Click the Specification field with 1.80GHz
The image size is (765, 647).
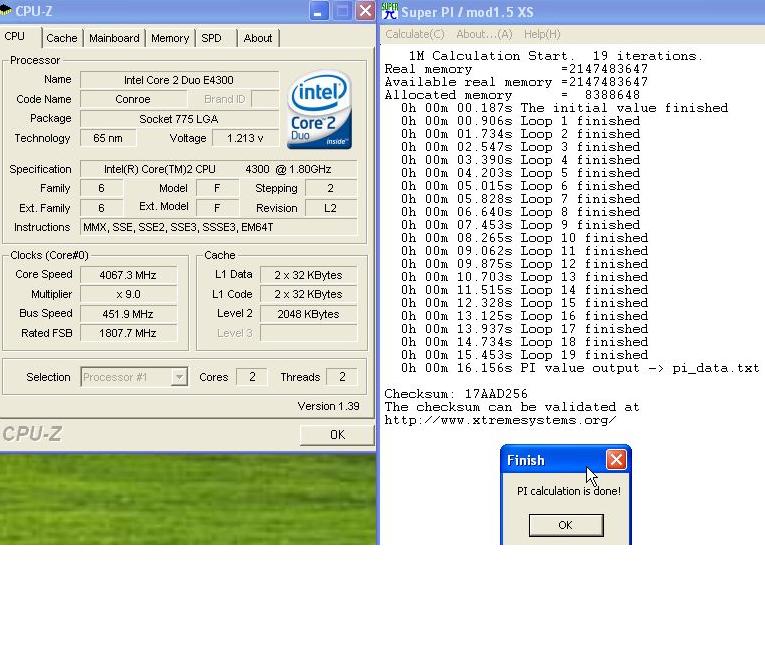(218, 169)
